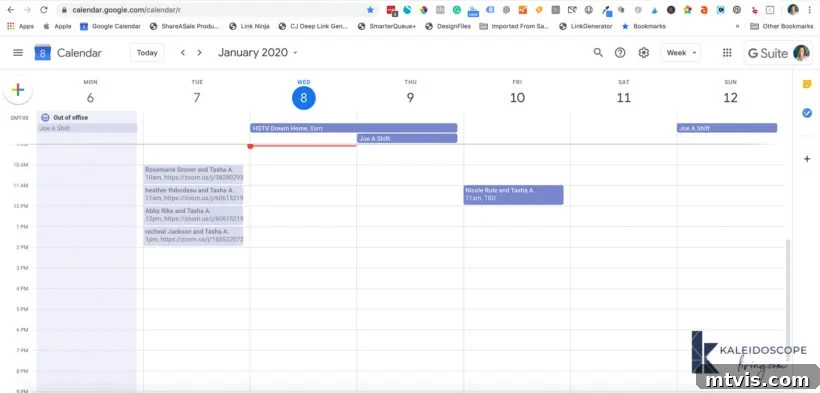Image resolution: width=820 pixels, height=393 pixels.
Task: Click the Create event plus button
Action: (18, 90)
